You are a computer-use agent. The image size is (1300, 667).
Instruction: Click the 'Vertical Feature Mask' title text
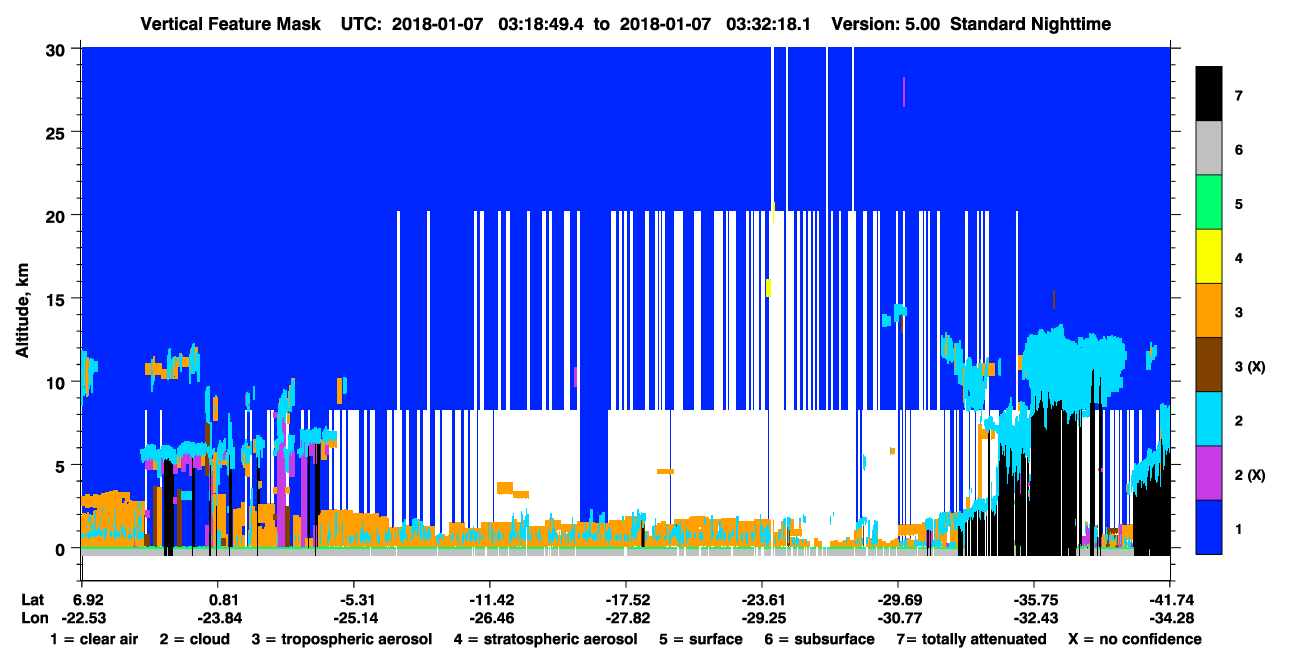pos(230,24)
